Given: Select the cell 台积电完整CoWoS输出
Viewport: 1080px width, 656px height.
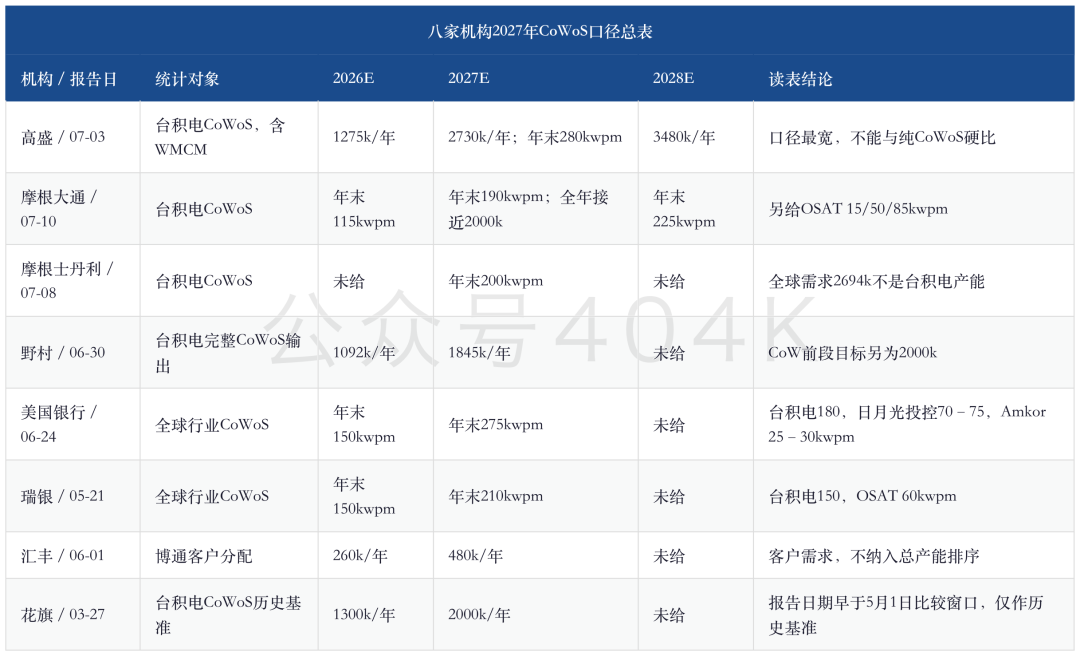Looking at the screenshot, I should pos(228,353).
